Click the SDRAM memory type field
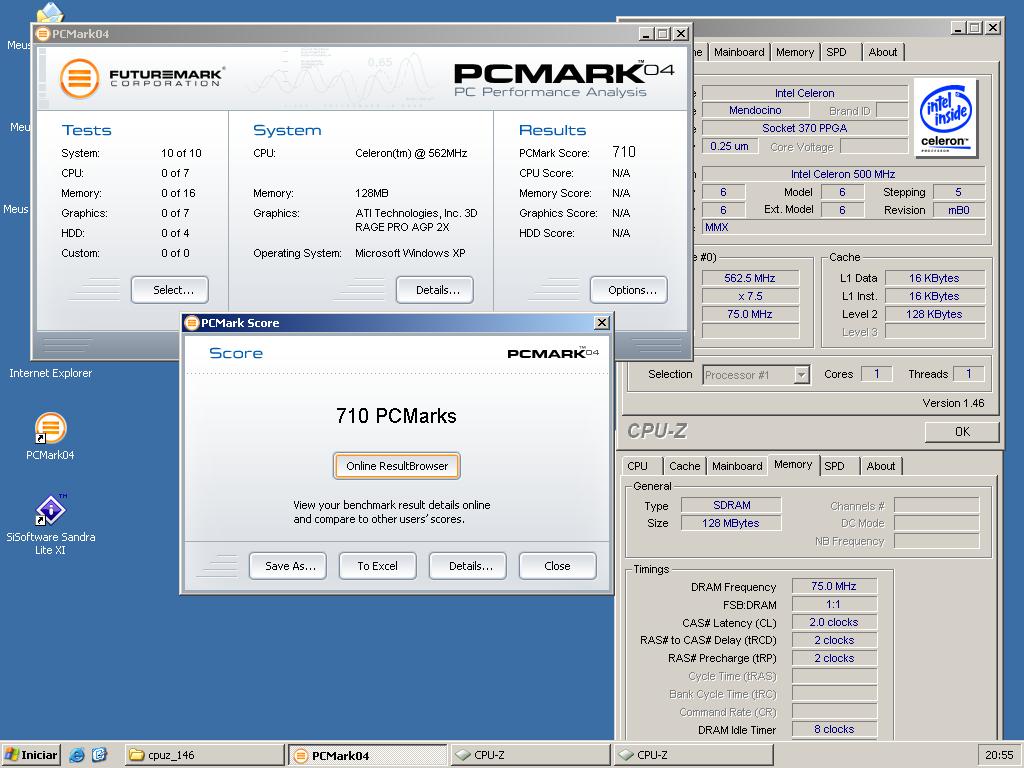Image resolution: width=1024 pixels, height=768 pixels. click(731, 505)
